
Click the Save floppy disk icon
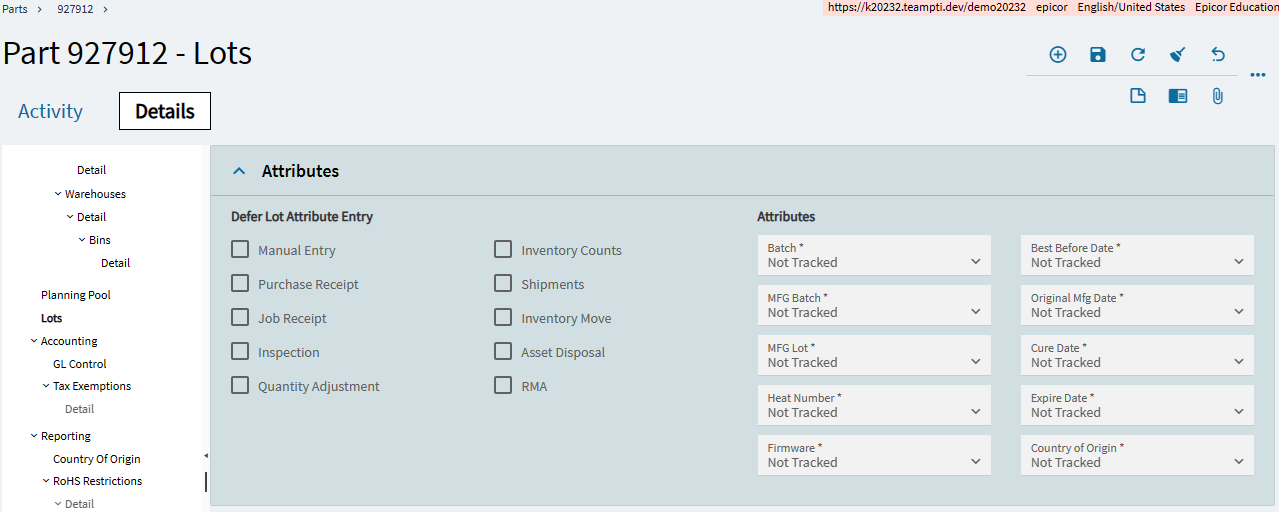[1098, 55]
